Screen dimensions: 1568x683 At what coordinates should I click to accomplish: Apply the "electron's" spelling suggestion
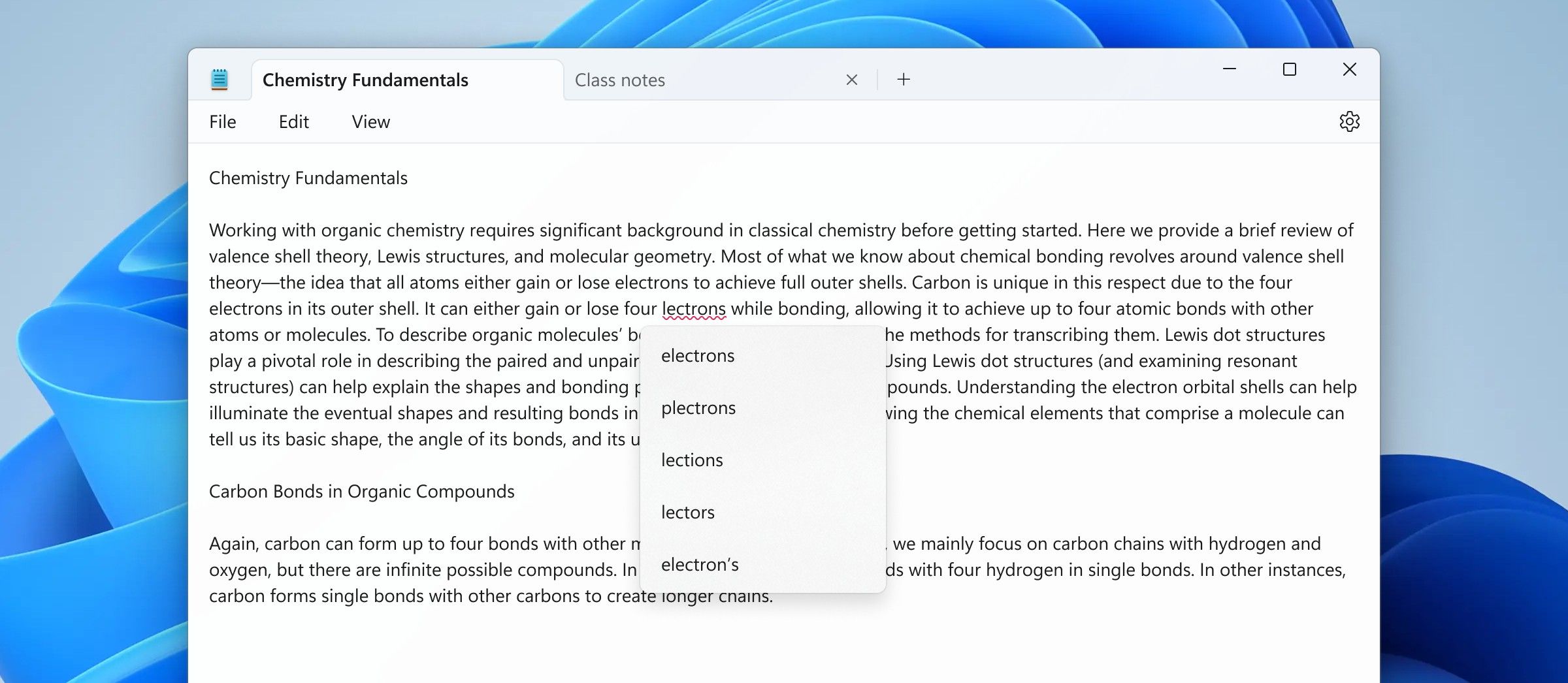pyautogui.click(x=699, y=564)
